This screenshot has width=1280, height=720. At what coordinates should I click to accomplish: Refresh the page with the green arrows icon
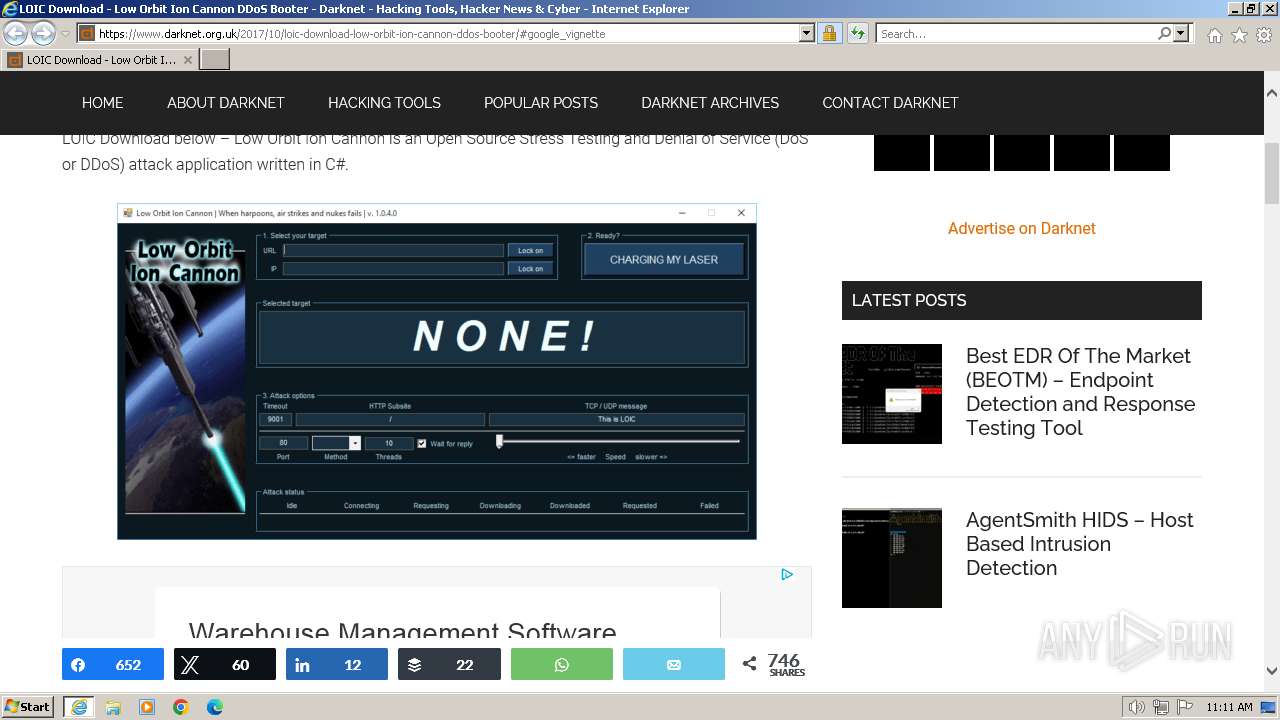[857, 33]
